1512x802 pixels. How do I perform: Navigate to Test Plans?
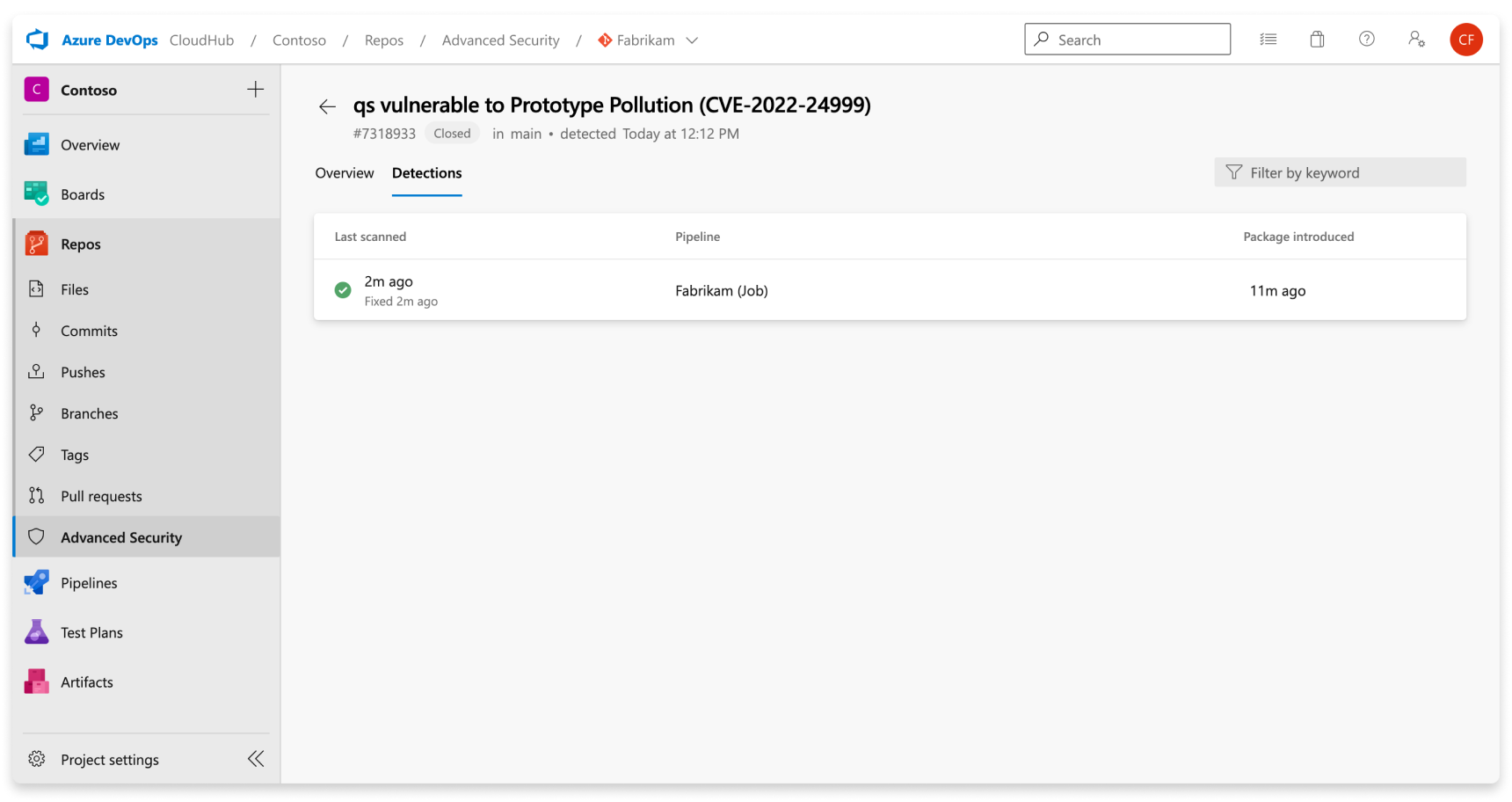pyautogui.click(x=91, y=632)
